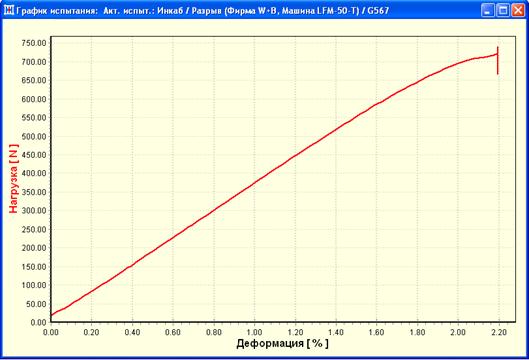The height and width of the screenshot is (360, 529).
Task: Click the Y-axis value 50.00
Action: [36, 304]
